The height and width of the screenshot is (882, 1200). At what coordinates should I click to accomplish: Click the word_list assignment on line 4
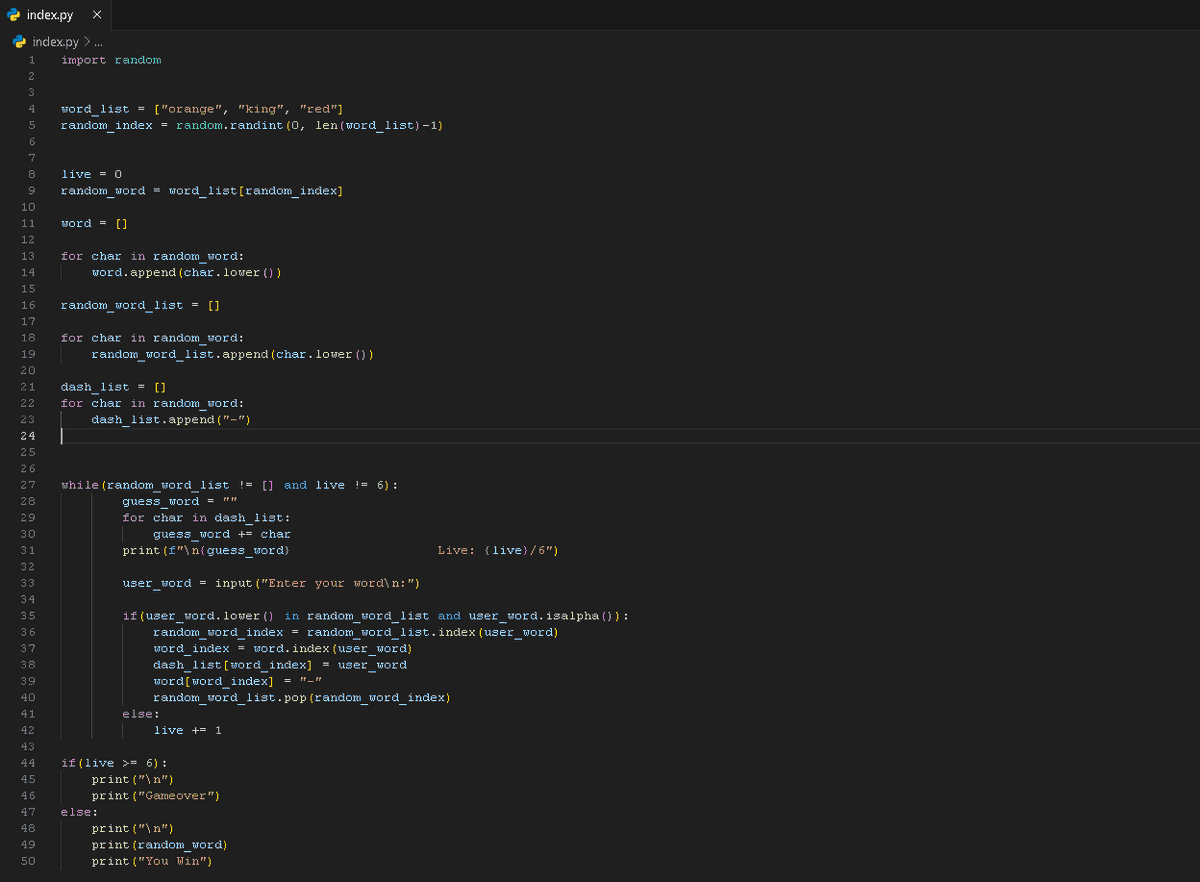pos(203,109)
